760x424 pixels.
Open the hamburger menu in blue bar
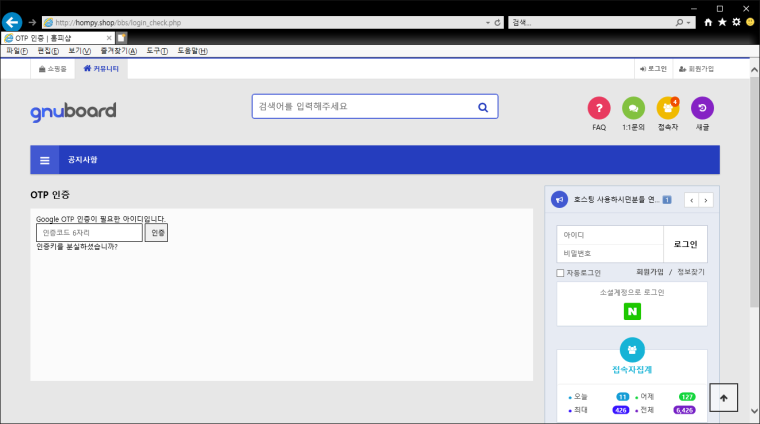pos(44,160)
